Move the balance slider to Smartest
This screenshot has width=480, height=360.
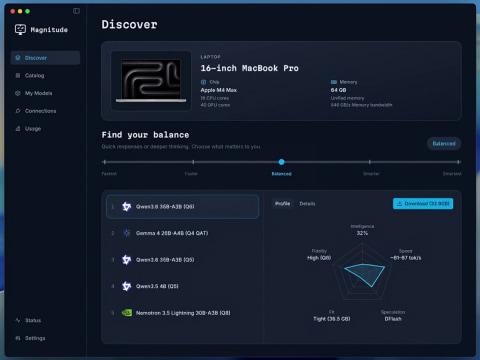[x=458, y=162]
